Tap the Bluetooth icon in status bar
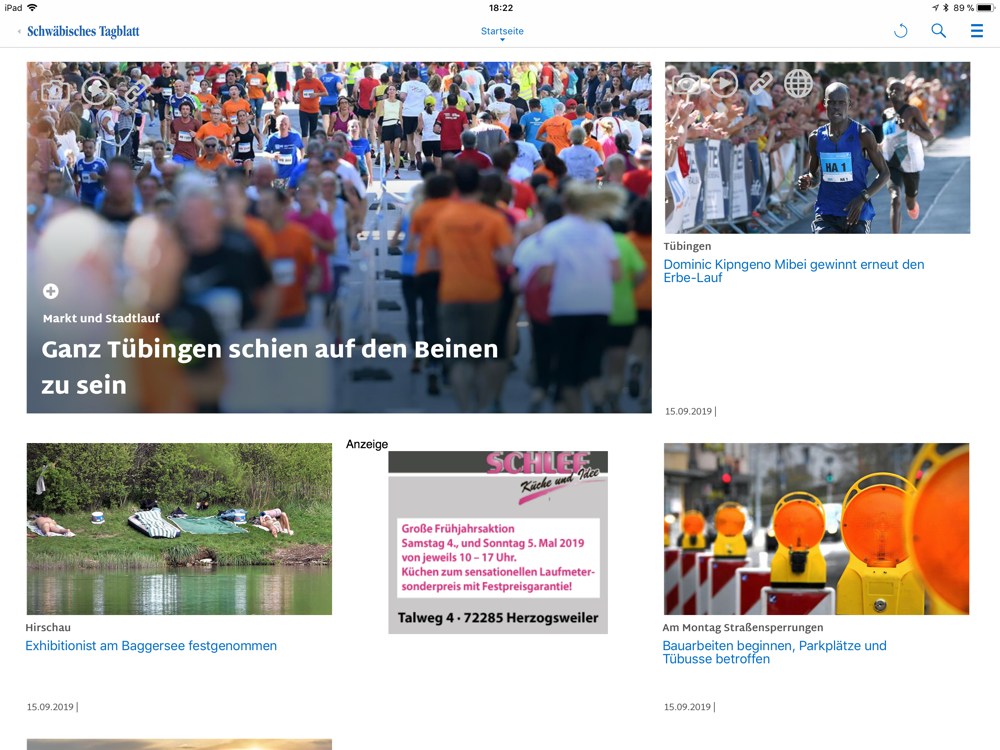The image size is (1000, 750). [946, 8]
